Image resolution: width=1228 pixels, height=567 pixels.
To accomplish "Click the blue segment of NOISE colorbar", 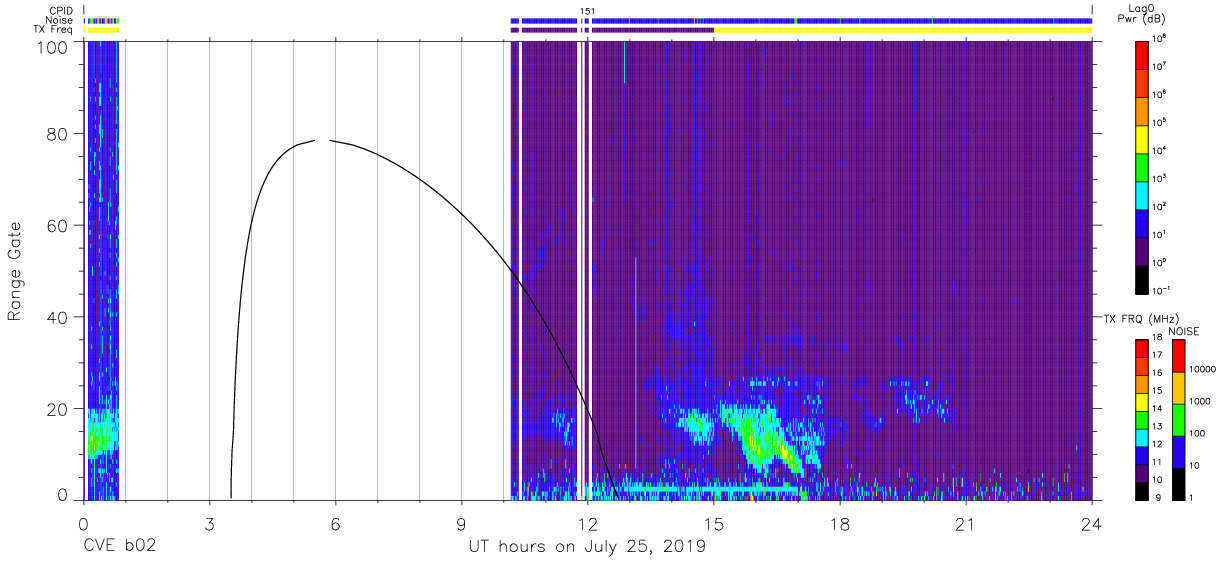I will (x=1177, y=452).
